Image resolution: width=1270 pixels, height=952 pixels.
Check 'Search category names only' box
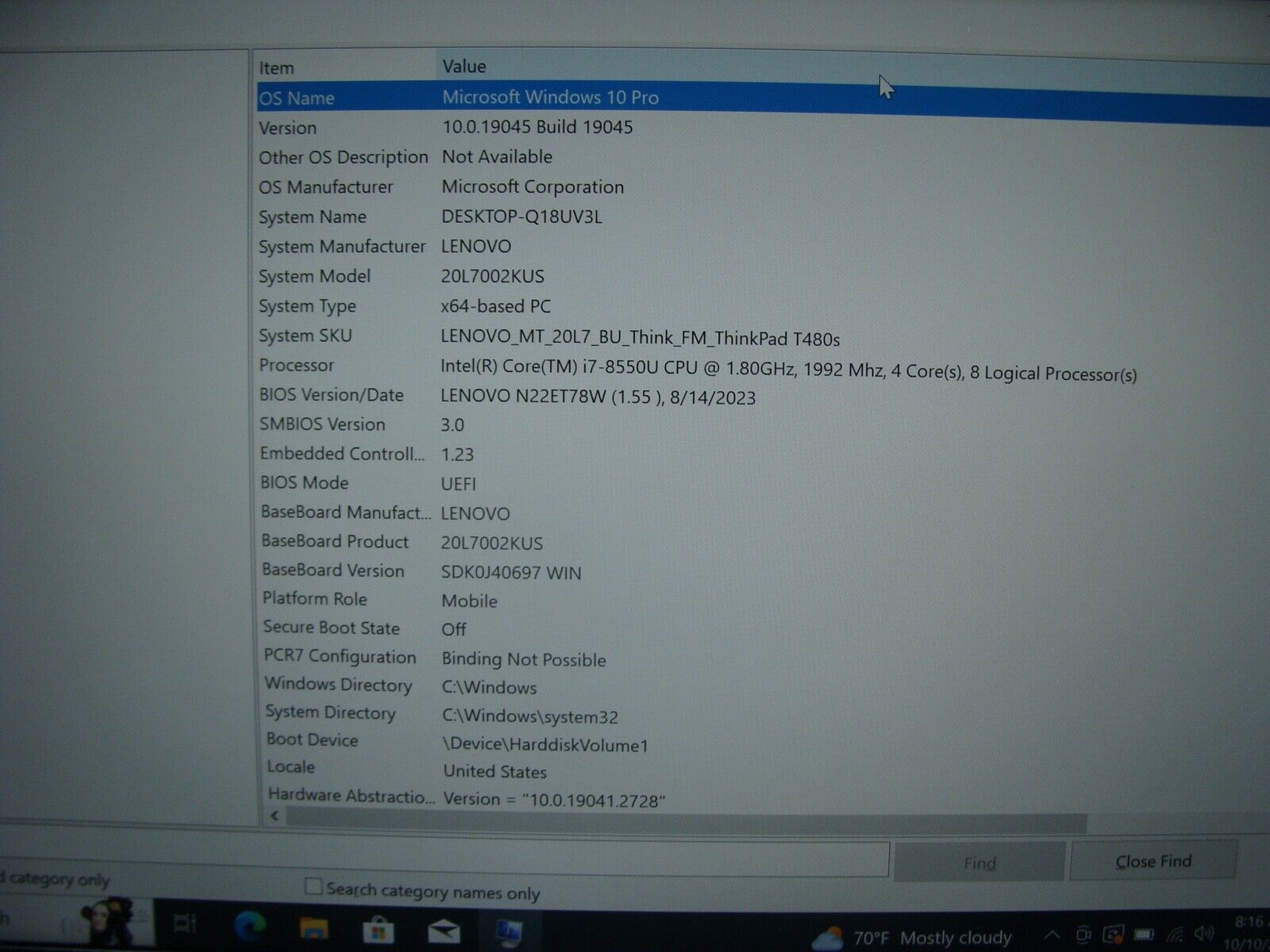(314, 886)
